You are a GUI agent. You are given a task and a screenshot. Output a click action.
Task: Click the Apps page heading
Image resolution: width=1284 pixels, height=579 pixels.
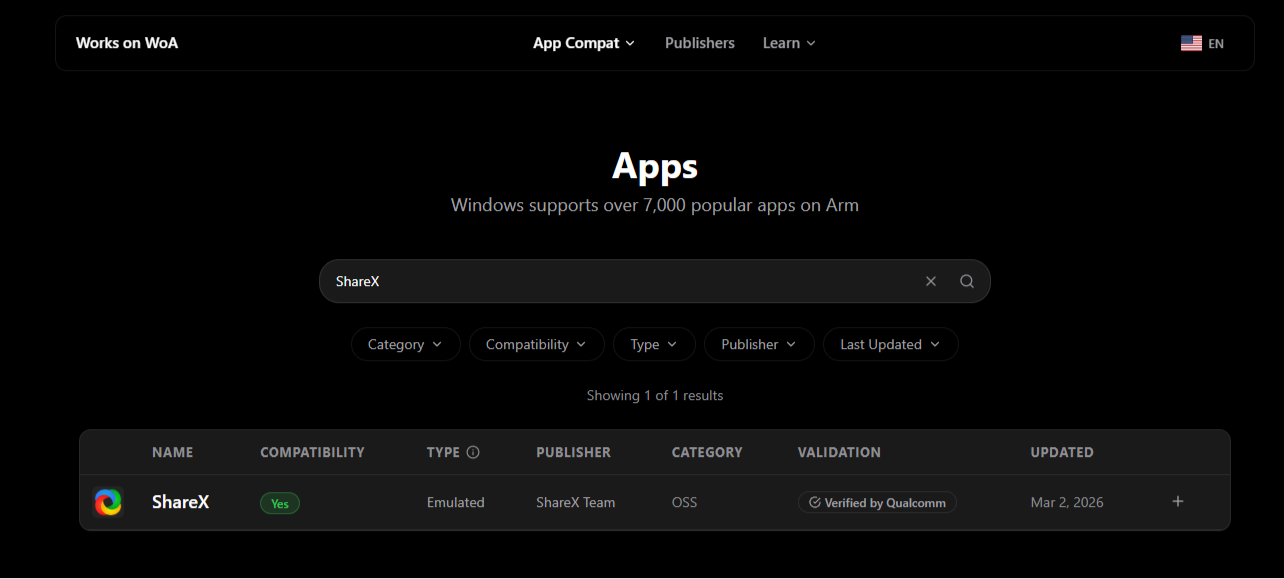pyautogui.click(x=655, y=166)
